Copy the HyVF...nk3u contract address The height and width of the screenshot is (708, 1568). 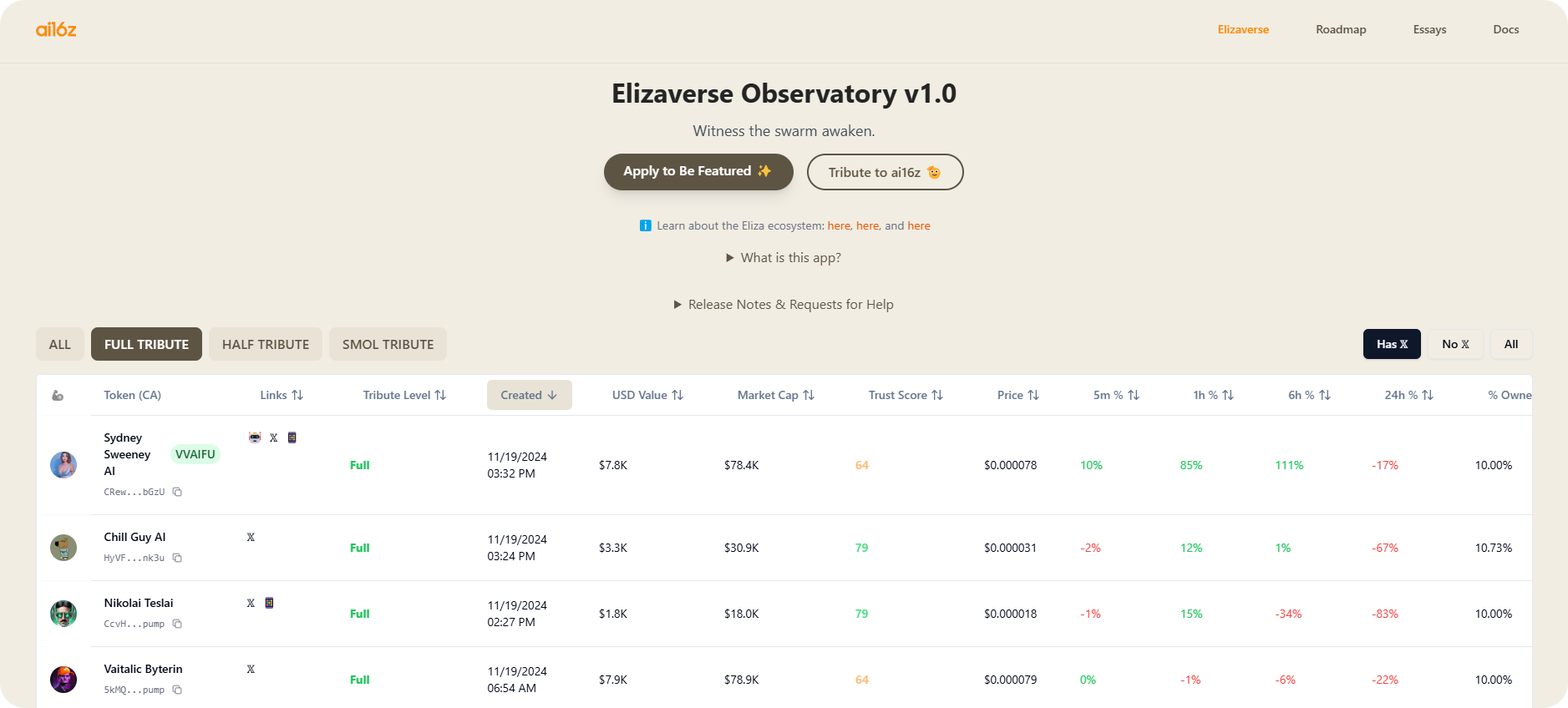(x=177, y=558)
